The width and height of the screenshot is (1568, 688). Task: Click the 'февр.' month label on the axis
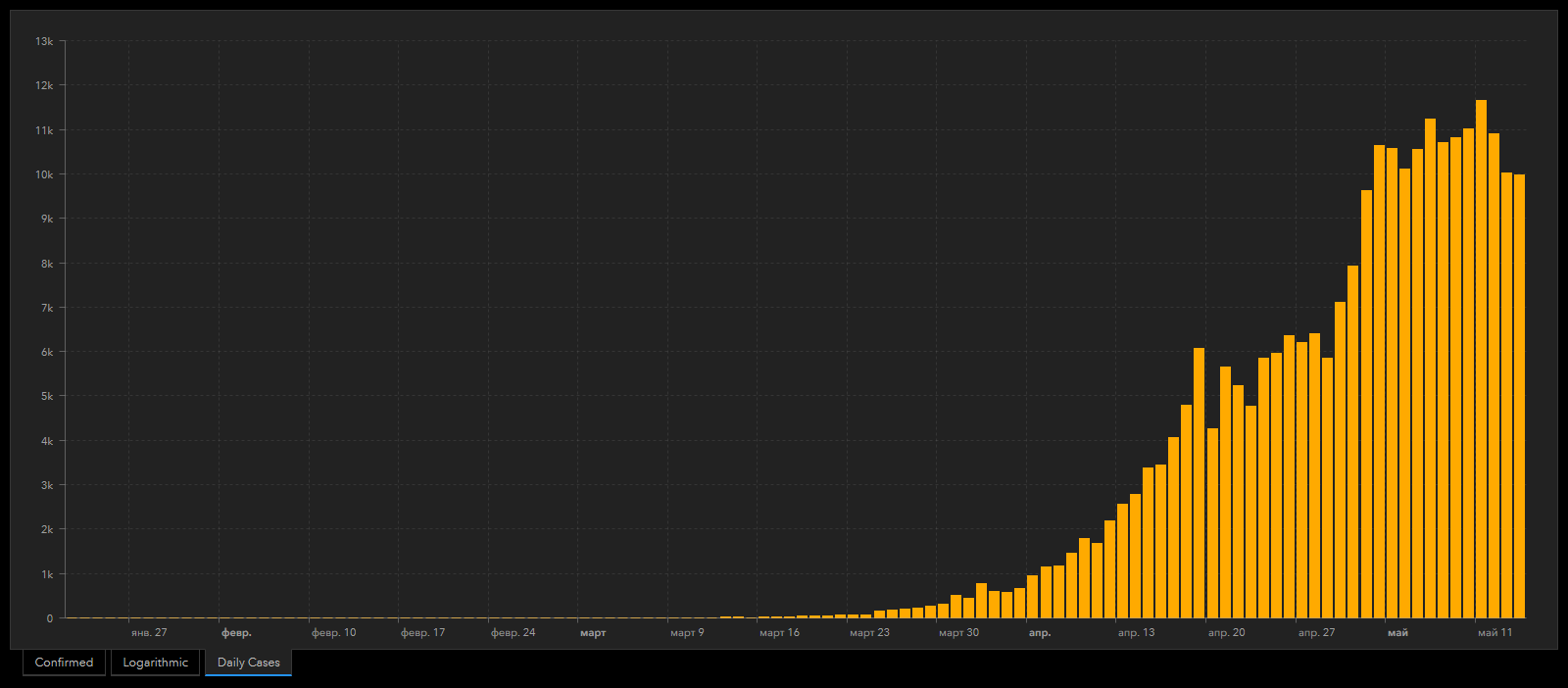pyautogui.click(x=236, y=633)
